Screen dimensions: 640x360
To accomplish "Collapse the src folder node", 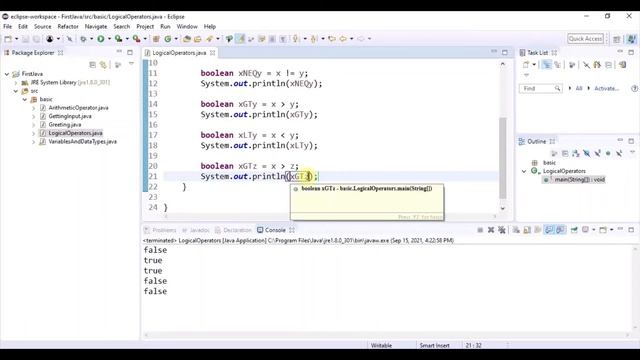I will click(x=16, y=91).
